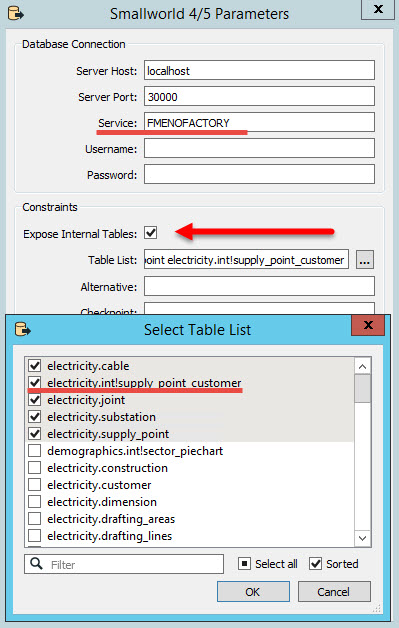Focus the Filter search field

click(124, 564)
